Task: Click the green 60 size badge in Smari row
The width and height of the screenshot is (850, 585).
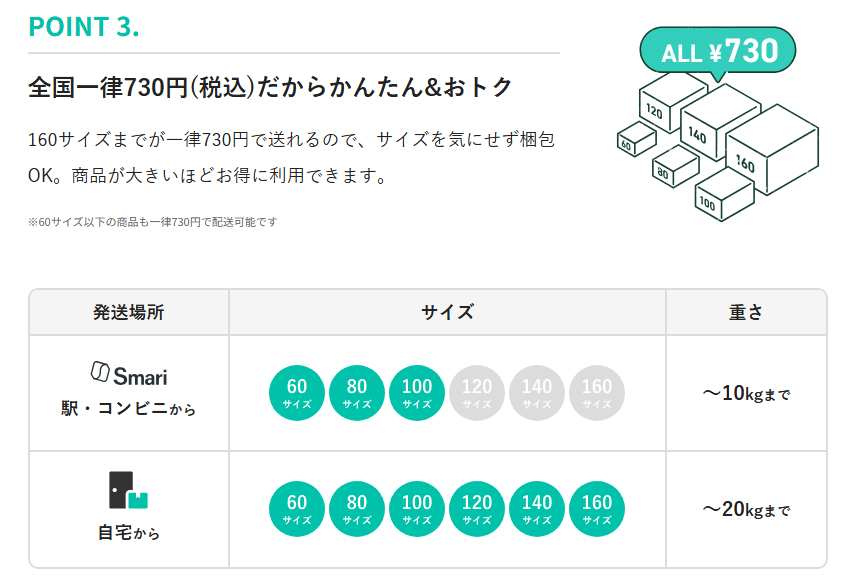Action: coord(297,393)
